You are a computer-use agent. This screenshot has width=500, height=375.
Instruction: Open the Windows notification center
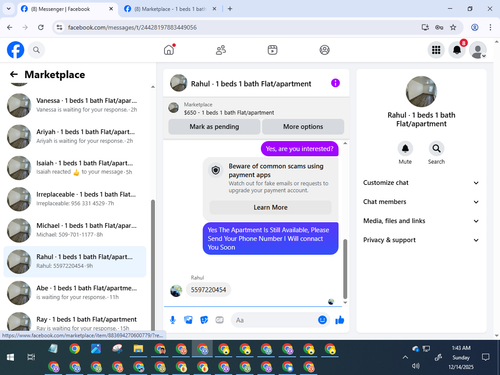coord(486,357)
